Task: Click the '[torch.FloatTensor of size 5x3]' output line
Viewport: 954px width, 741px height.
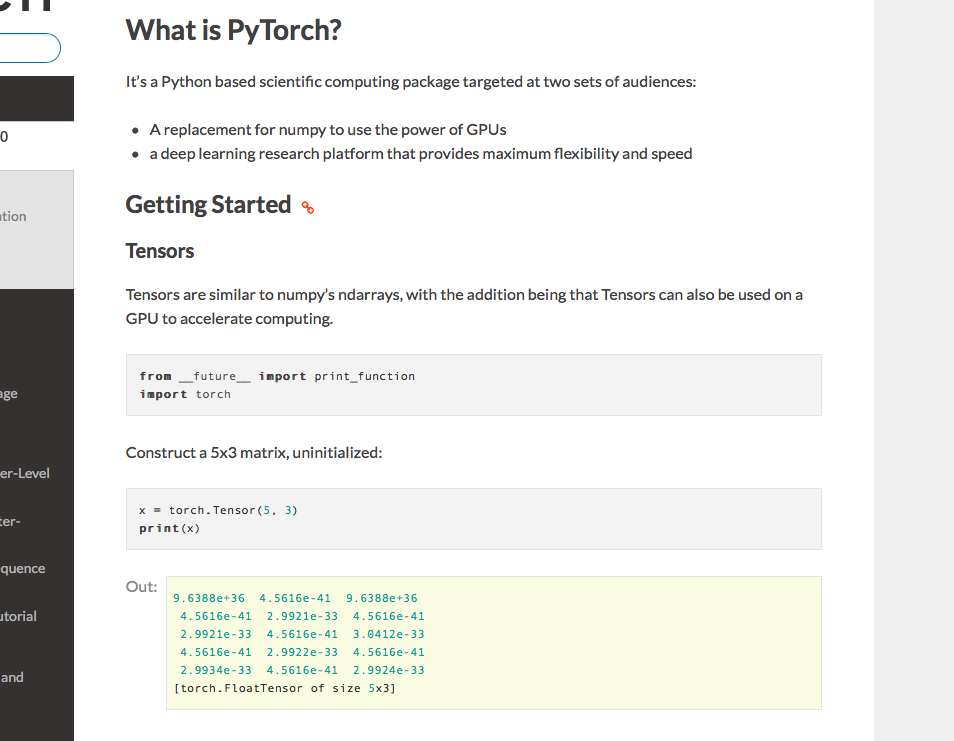Action: point(285,688)
